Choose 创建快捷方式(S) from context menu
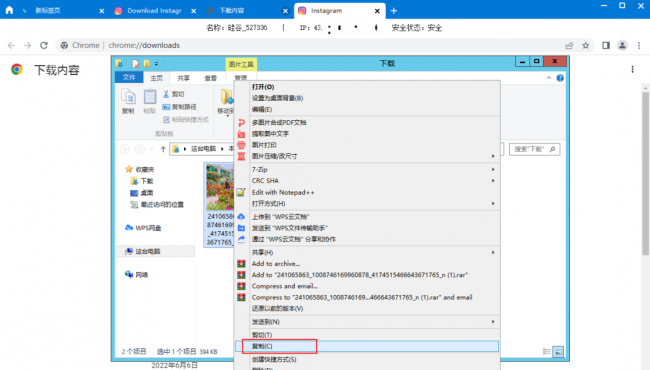The image size is (650, 370). pos(367,359)
